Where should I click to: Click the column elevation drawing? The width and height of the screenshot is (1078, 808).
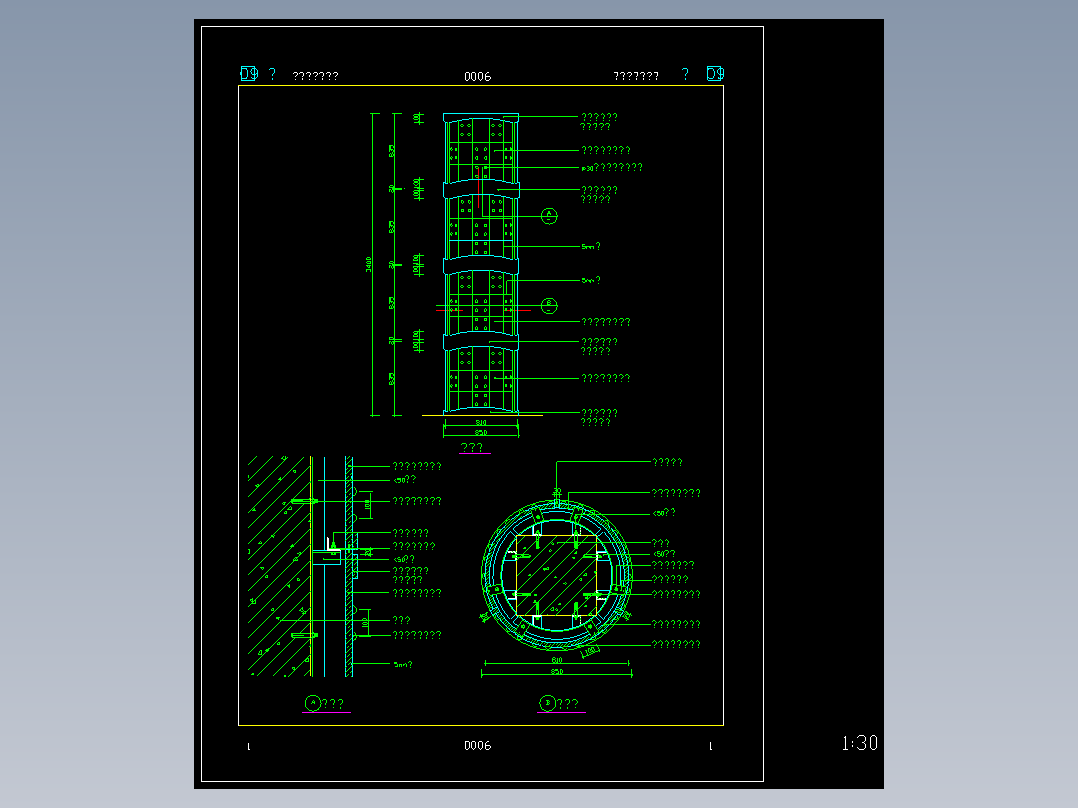tap(481, 264)
